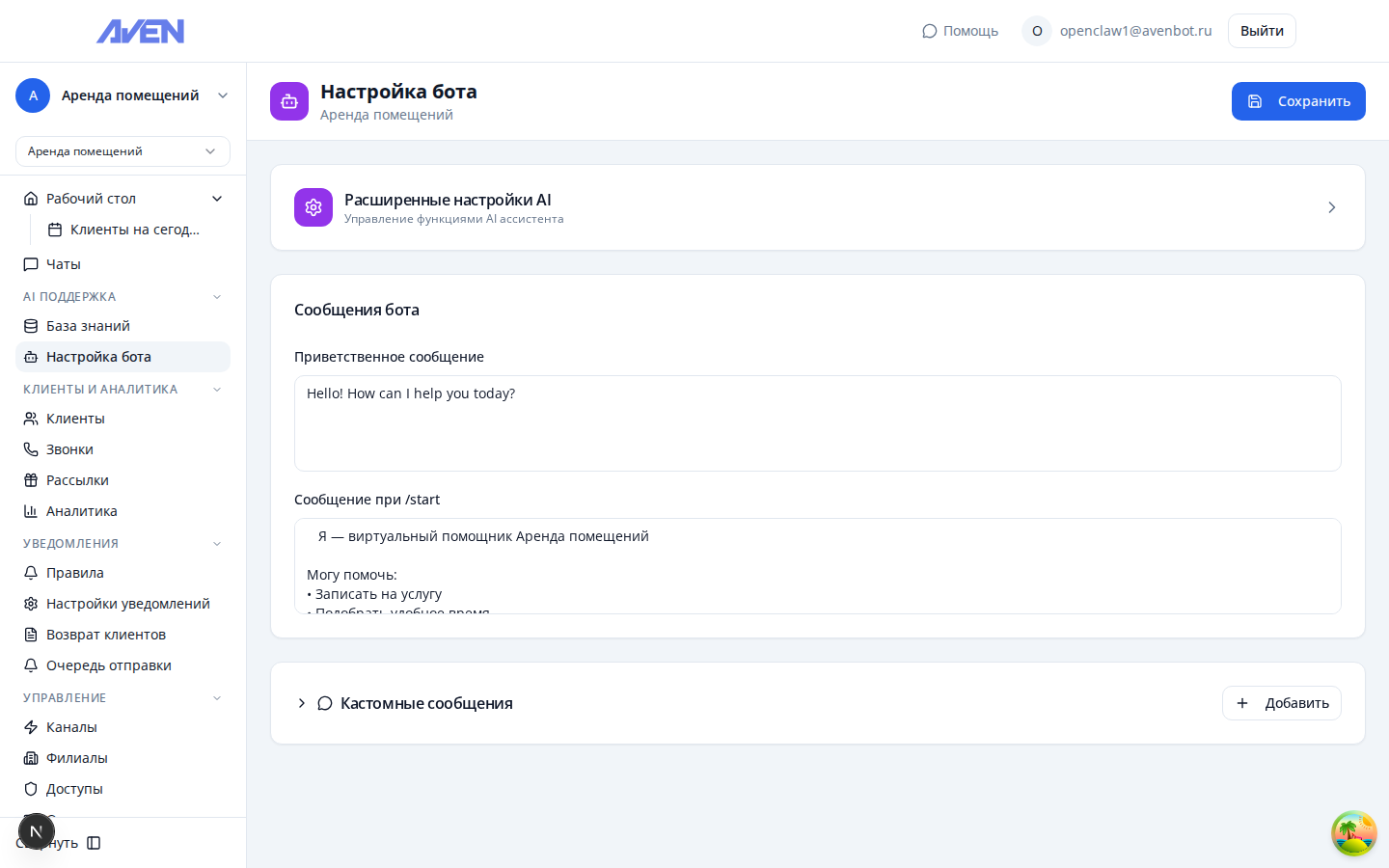
Task: Open the Филиалы building icon
Action: click(30, 757)
